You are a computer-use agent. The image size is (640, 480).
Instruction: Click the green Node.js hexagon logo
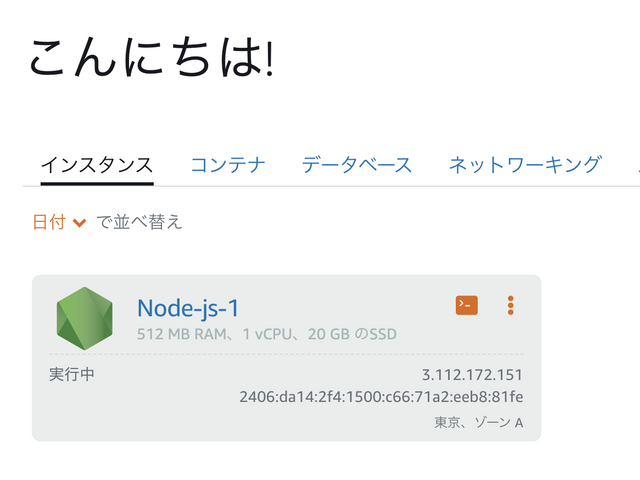point(84,318)
